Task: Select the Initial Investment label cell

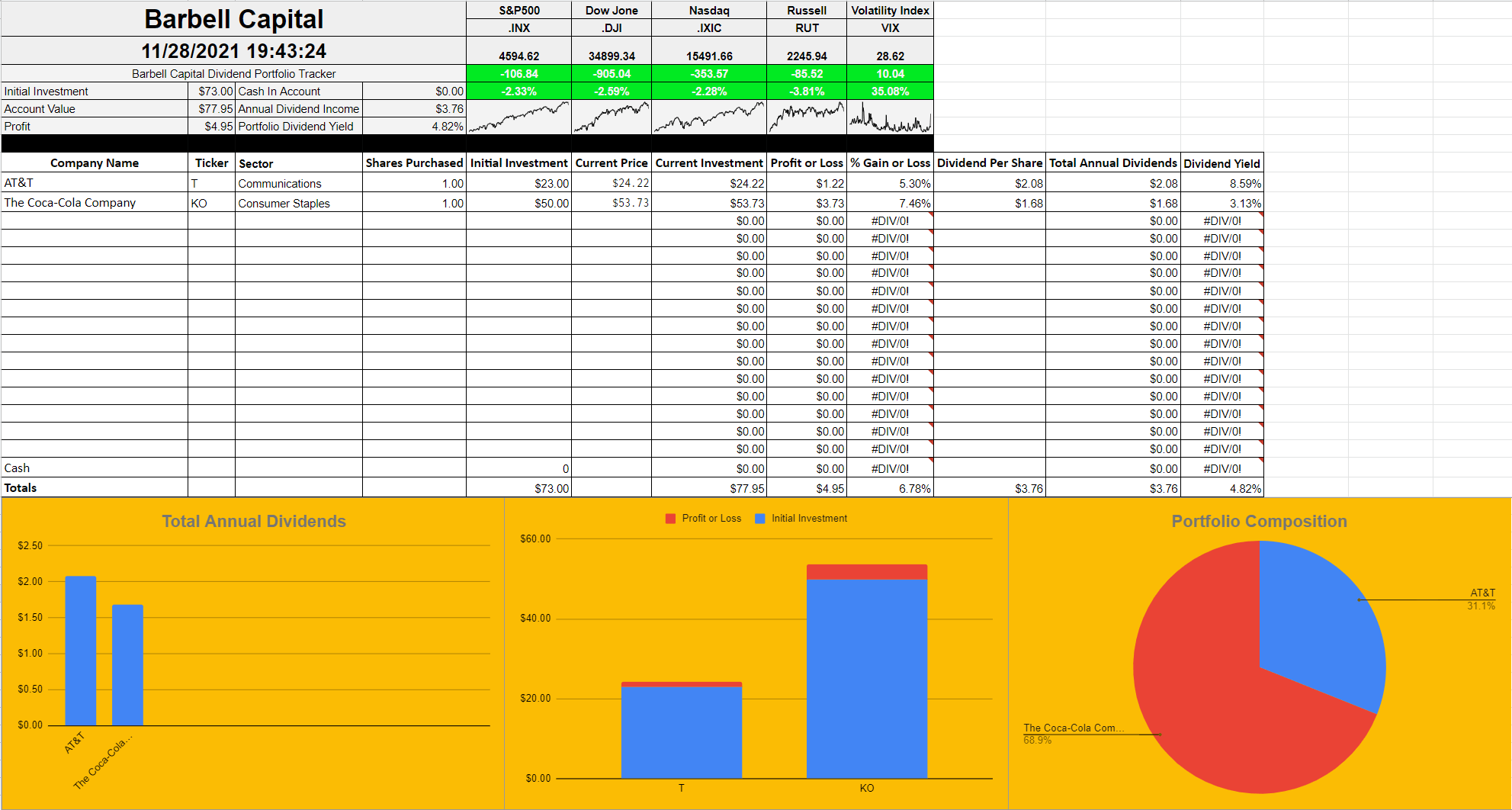Action: (95, 92)
